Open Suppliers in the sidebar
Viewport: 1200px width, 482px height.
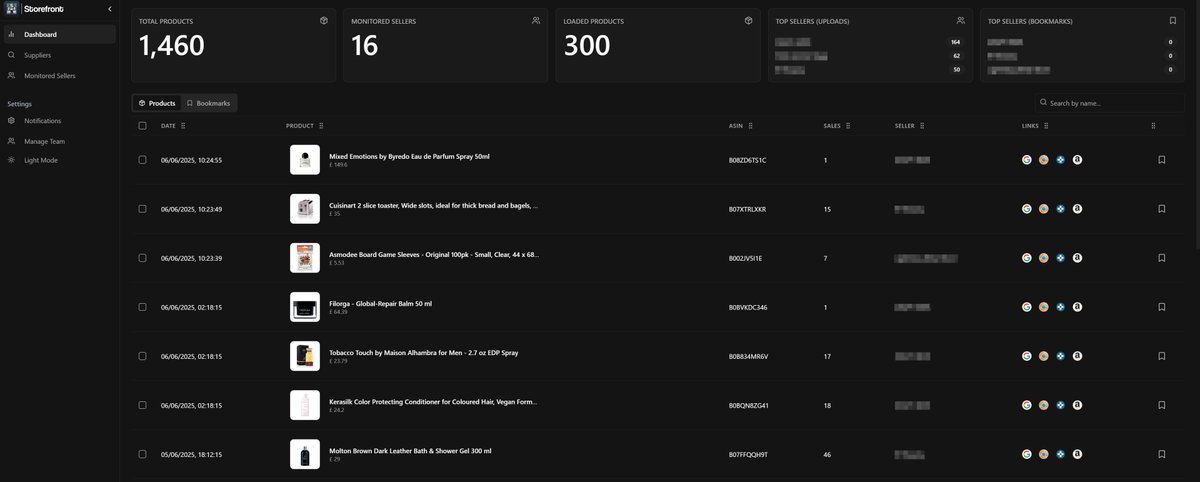pyautogui.click(x=59, y=55)
